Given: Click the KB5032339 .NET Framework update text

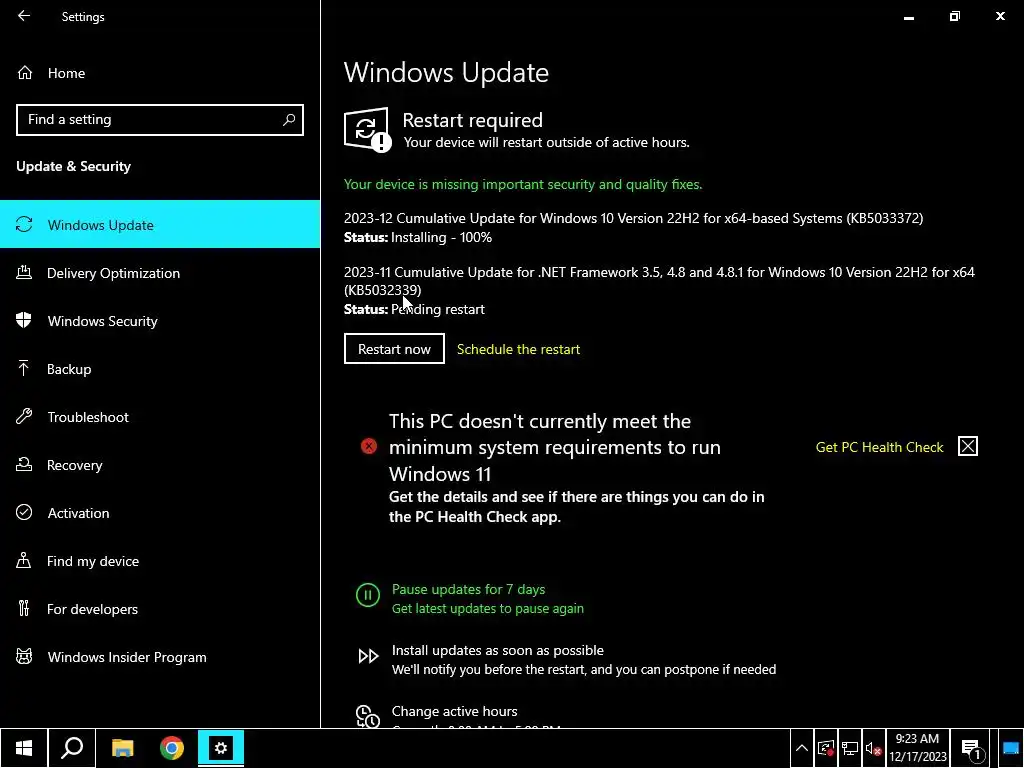Looking at the screenshot, I should 659,281.
